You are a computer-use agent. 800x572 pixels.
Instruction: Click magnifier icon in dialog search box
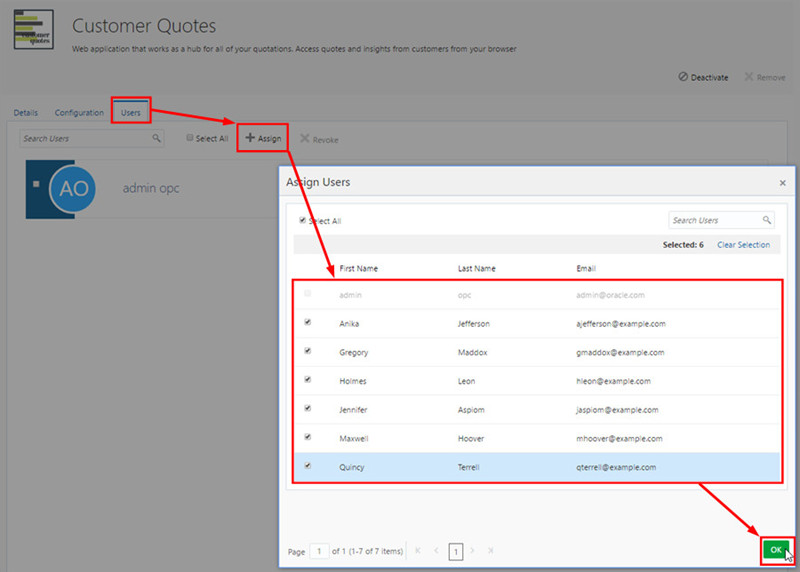click(x=766, y=220)
